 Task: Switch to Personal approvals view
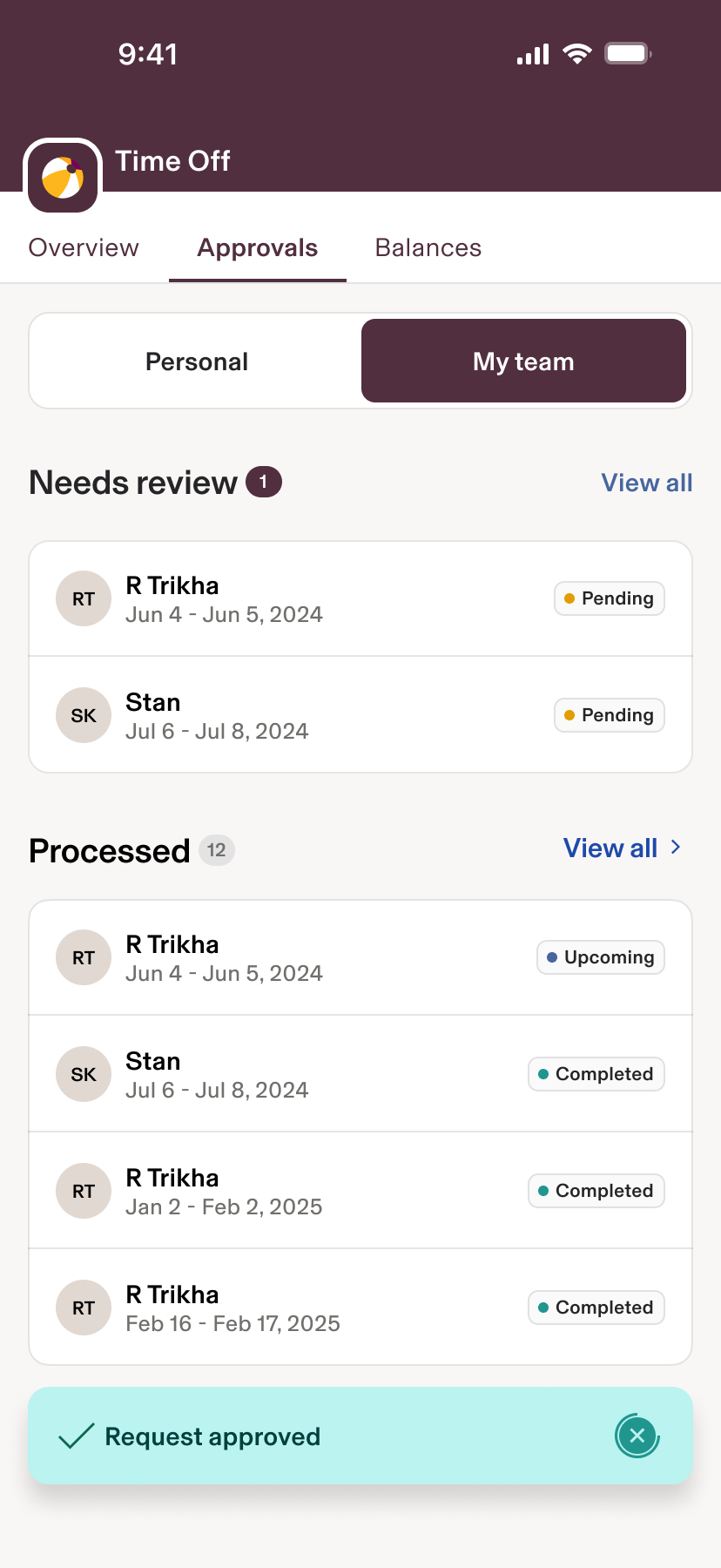point(197,362)
